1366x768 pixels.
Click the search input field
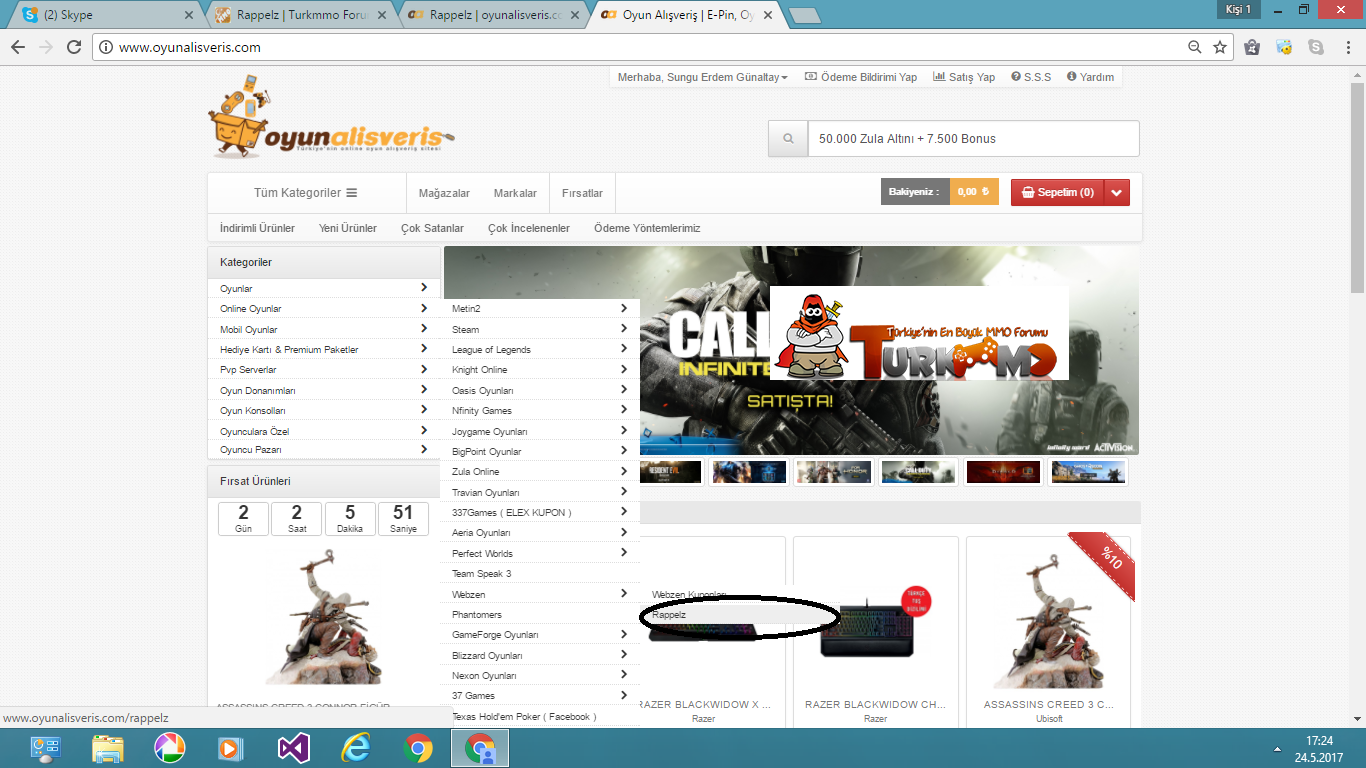tap(973, 139)
